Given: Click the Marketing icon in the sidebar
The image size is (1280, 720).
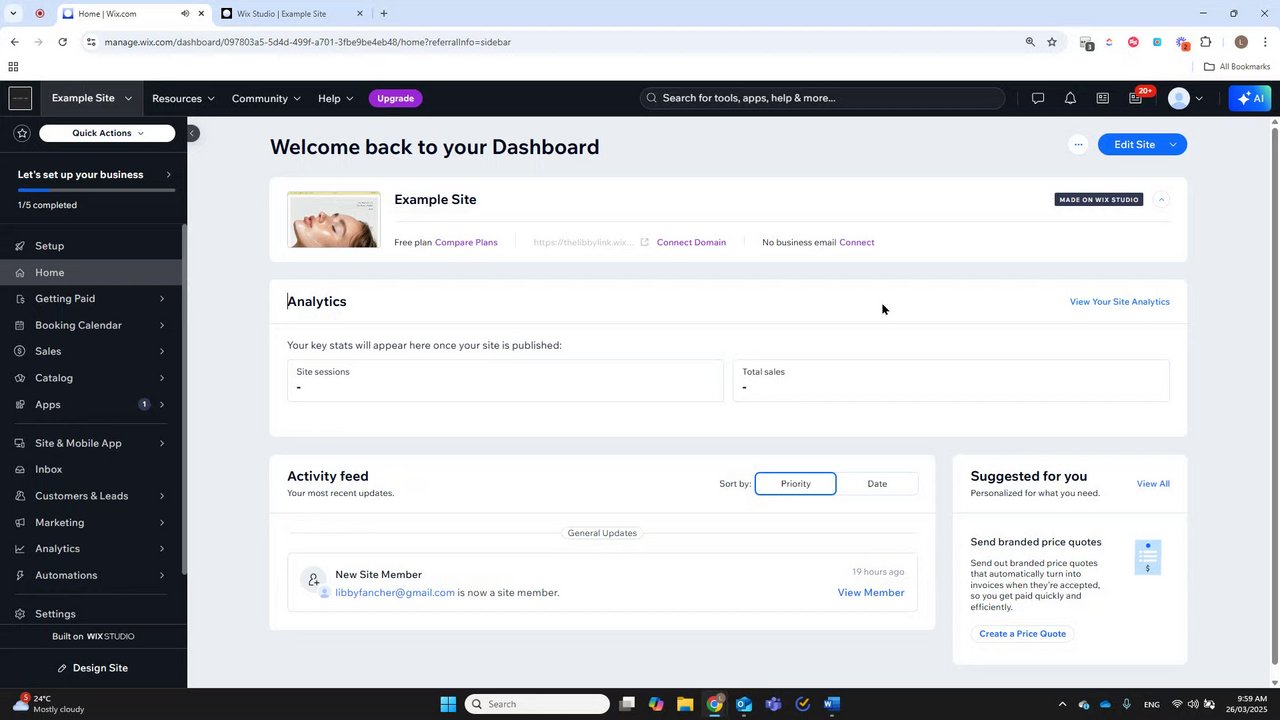Looking at the screenshot, I should [20, 522].
